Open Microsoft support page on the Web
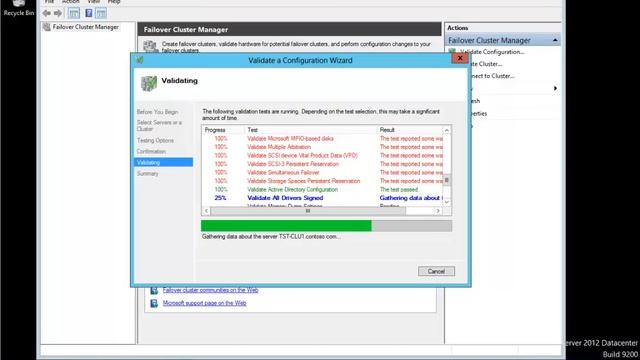The height and width of the screenshot is (360, 640). point(204,303)
